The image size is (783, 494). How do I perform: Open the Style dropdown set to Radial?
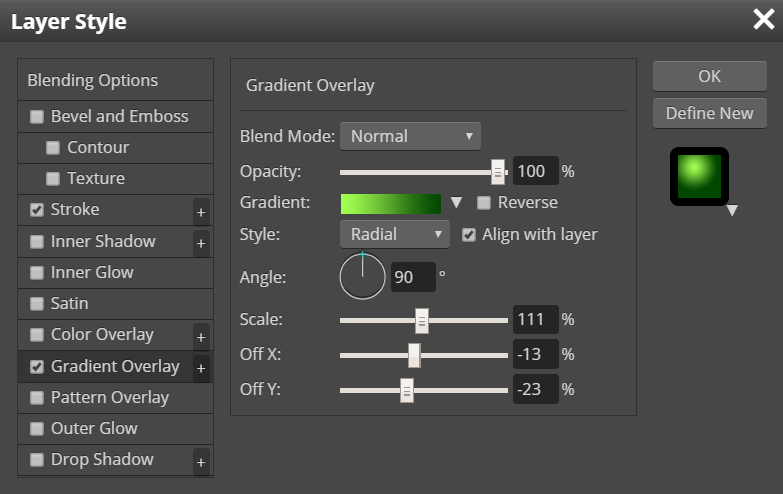coord(395,235)
